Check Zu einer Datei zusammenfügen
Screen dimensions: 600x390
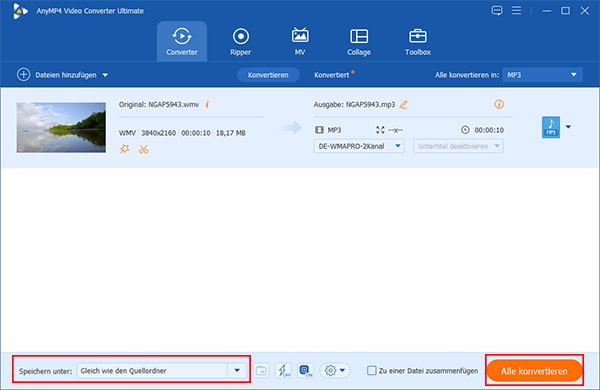pos(371,370)
